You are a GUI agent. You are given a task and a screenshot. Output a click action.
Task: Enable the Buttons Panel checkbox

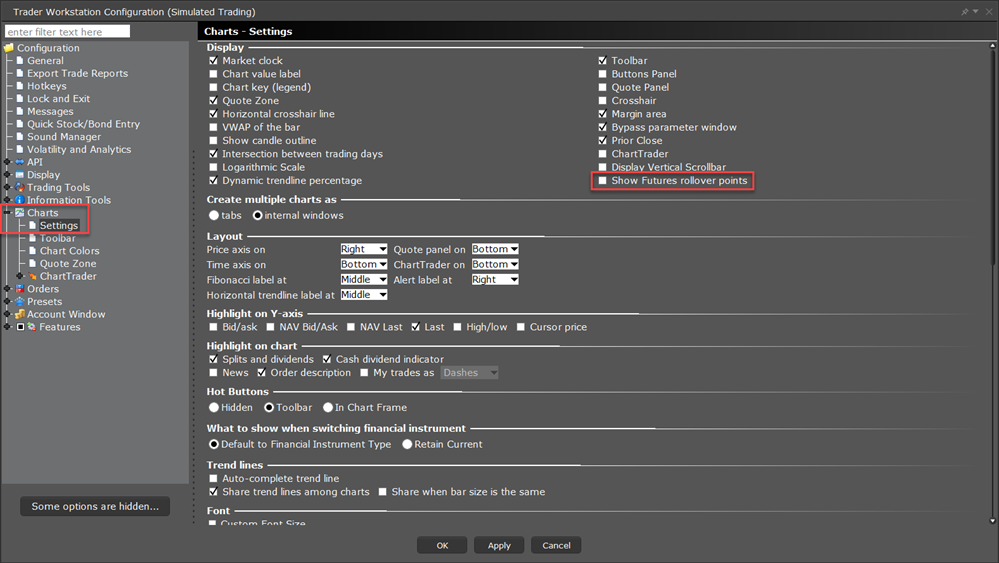[x=603, y=74]
